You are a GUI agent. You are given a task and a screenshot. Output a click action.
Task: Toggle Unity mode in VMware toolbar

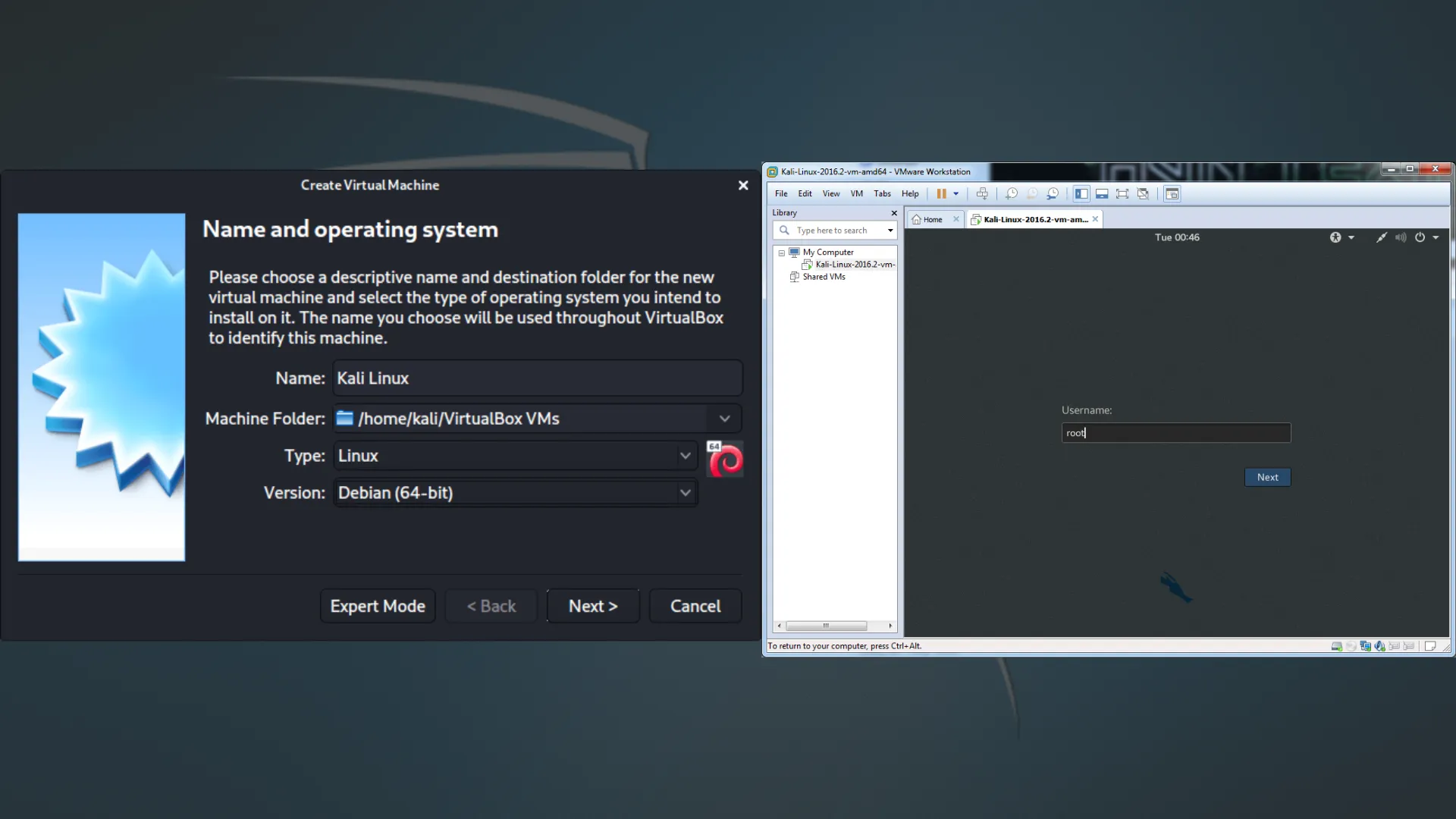(x=1144, y=193)
